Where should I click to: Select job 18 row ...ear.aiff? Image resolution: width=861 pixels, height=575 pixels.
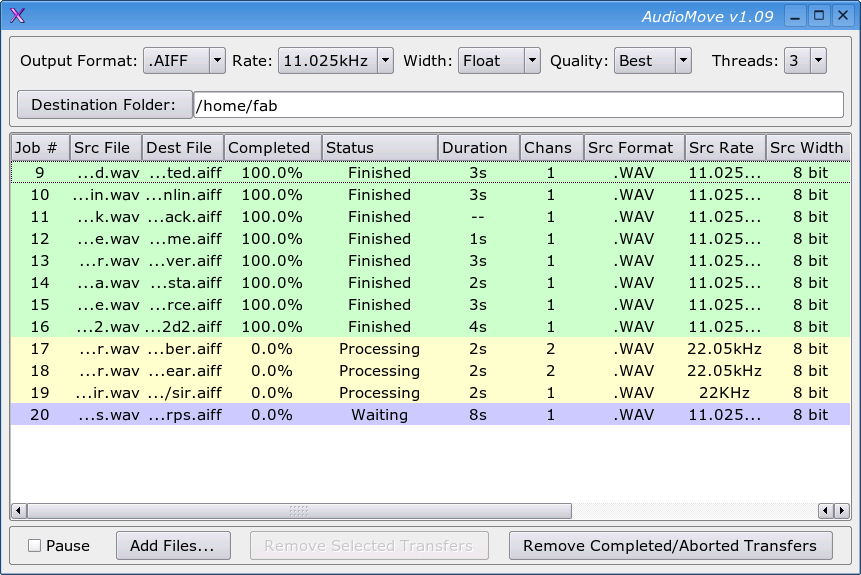pos(430,370)
